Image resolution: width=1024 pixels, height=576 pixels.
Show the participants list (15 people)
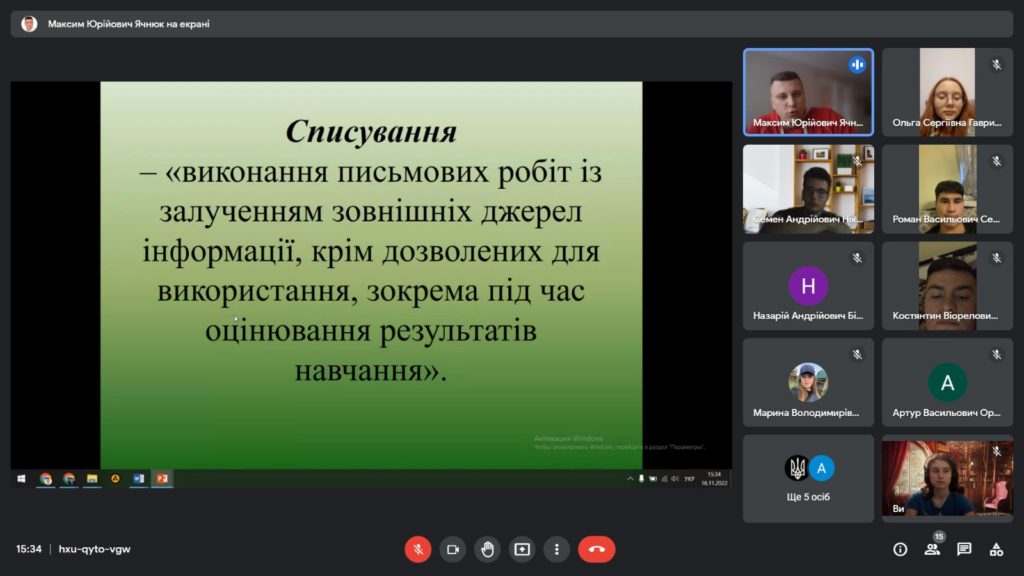point(933,549)
